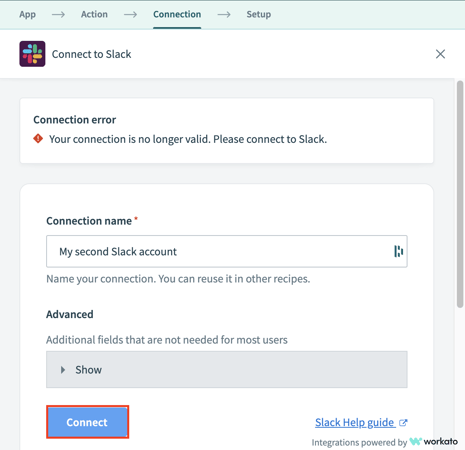Click the vertical scrollbar thumb
This screenshot has height=450, width=465.
460,194
